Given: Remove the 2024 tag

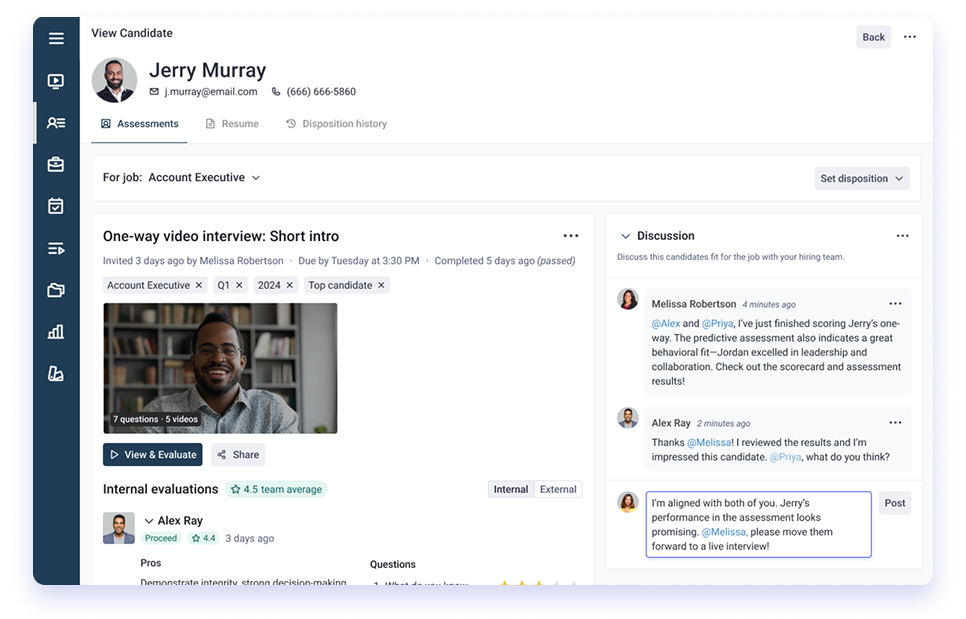Looking at the screenshot, I should coord(290,285).
